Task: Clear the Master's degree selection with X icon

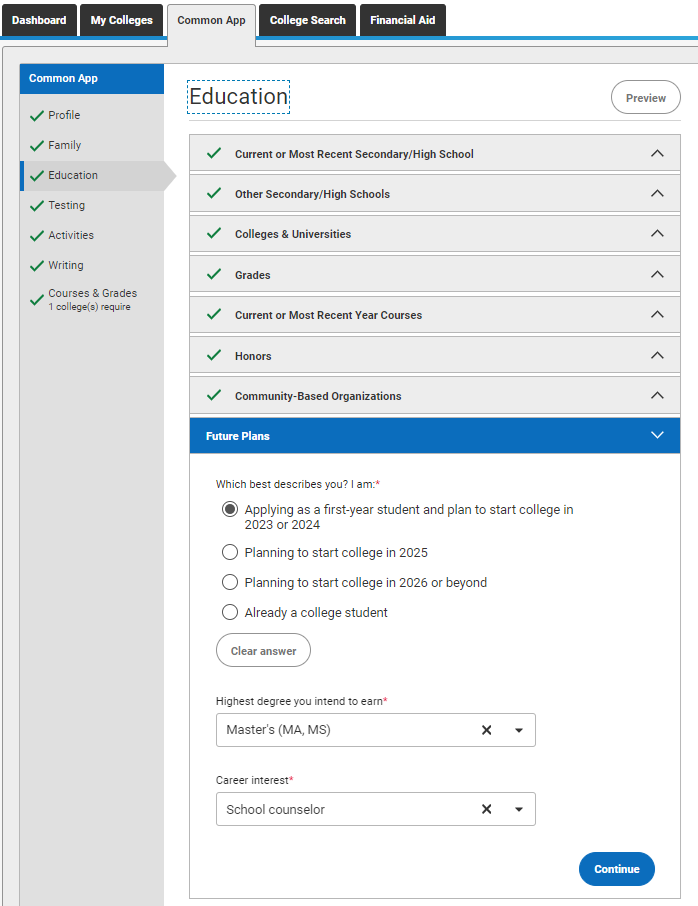Action: tap(487, 730)
